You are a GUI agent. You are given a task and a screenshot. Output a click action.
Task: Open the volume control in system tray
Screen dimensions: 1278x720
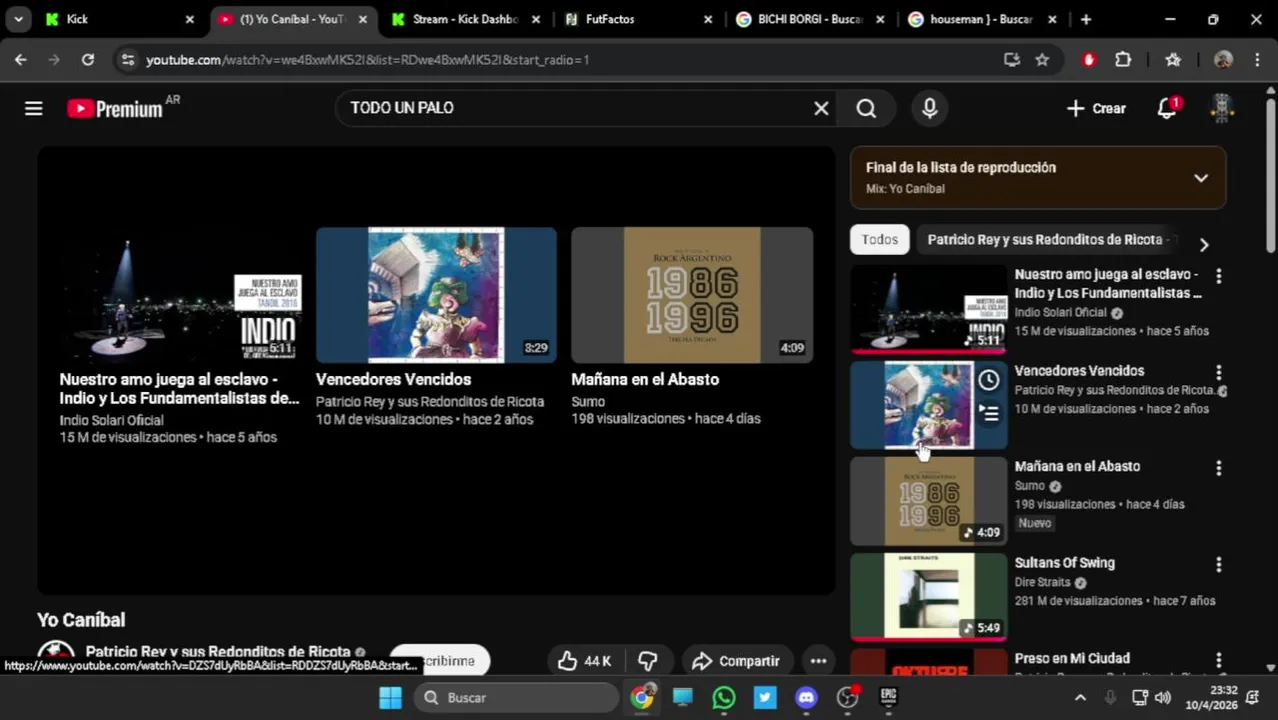click(1163, 697)
